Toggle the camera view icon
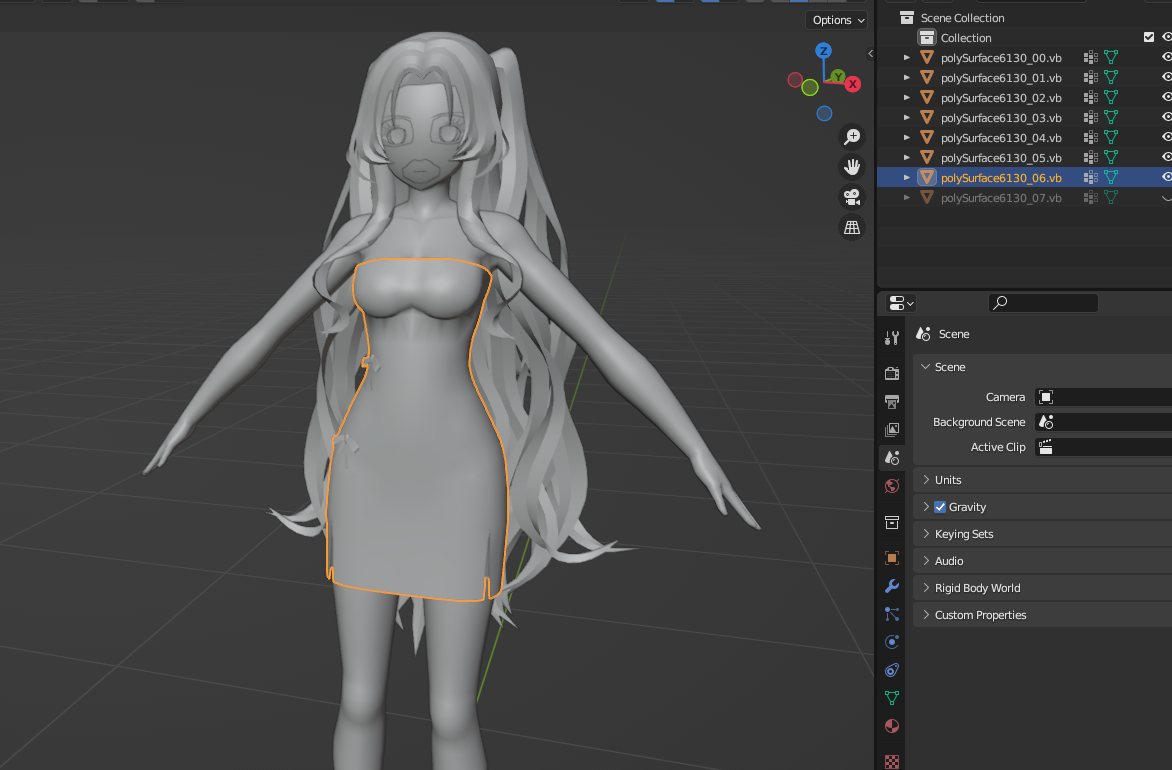The height and width of the screenshot is (770, 1172). (851, 197)
